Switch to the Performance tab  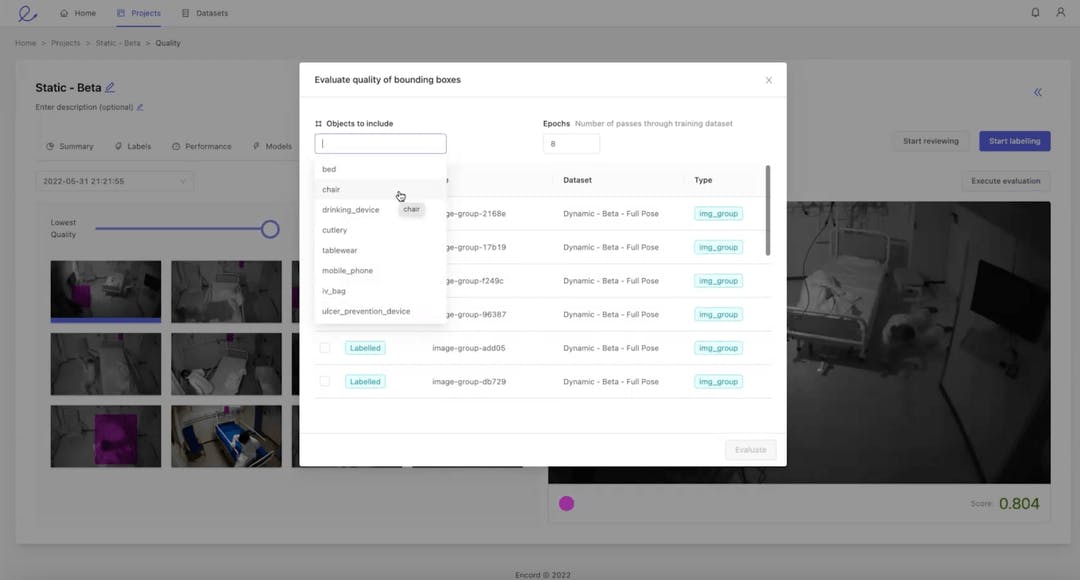[202, 146]
